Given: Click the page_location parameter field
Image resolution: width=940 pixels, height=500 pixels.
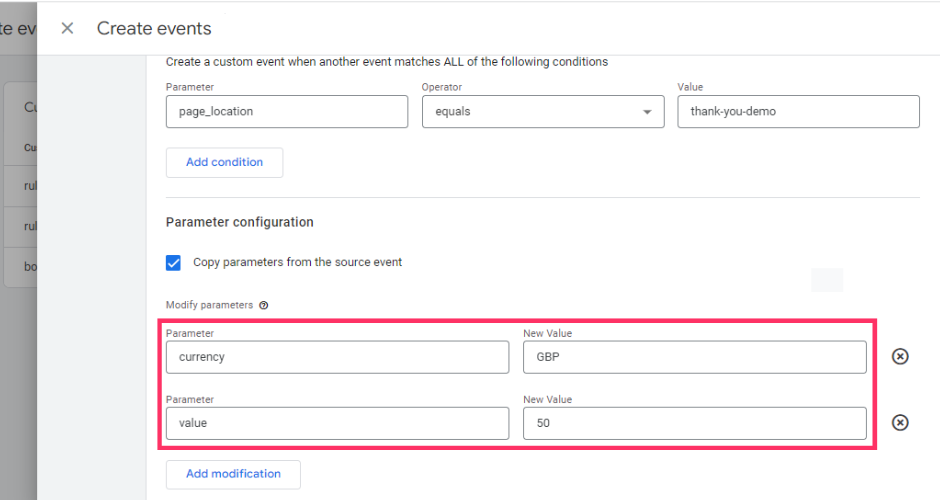Looking at the screenshot, I should (287, 112).
